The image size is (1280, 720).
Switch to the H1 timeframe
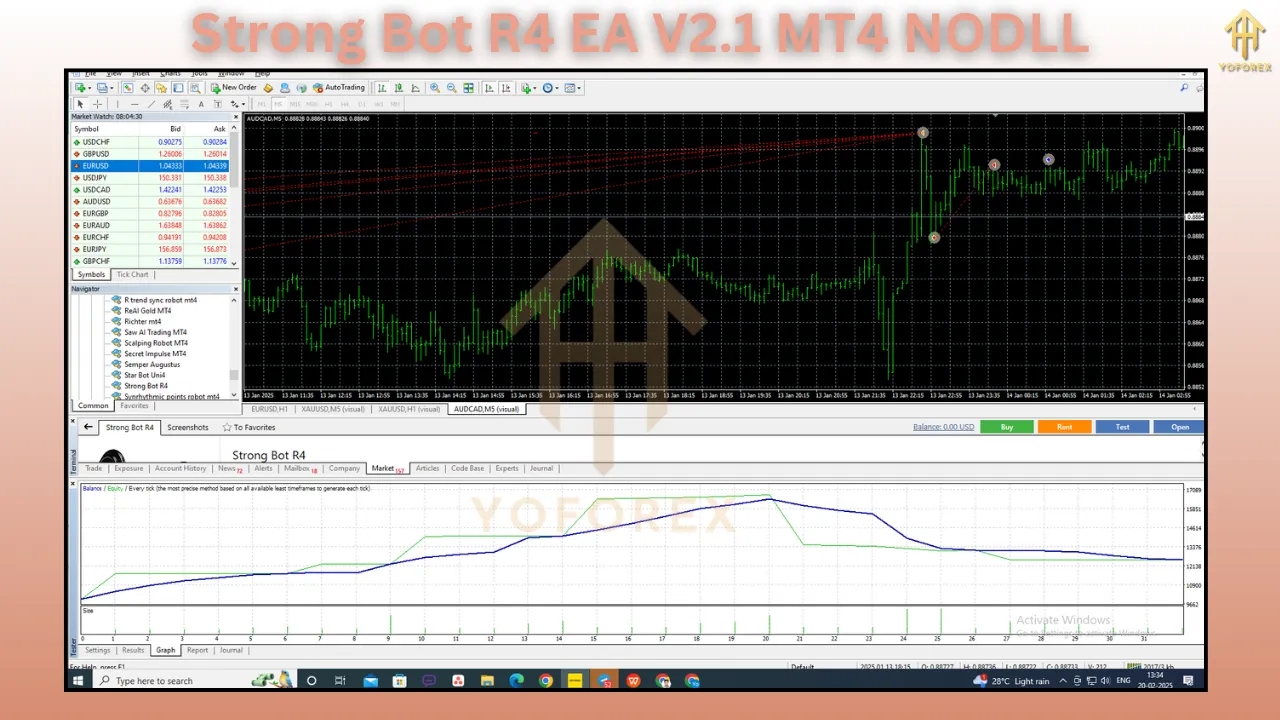tap(328, 104)
